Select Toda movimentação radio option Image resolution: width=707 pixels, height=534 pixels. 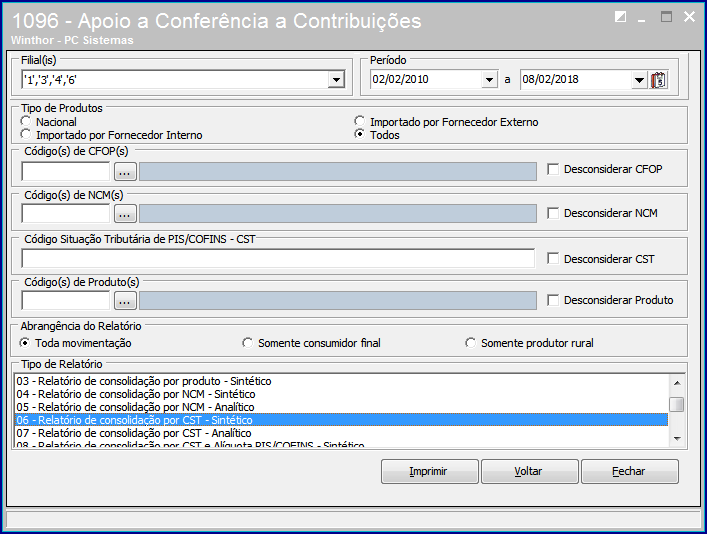25,343
